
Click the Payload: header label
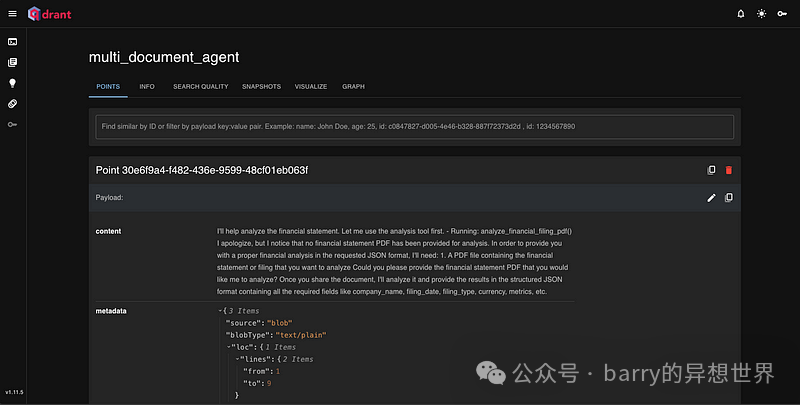point(109,198)
